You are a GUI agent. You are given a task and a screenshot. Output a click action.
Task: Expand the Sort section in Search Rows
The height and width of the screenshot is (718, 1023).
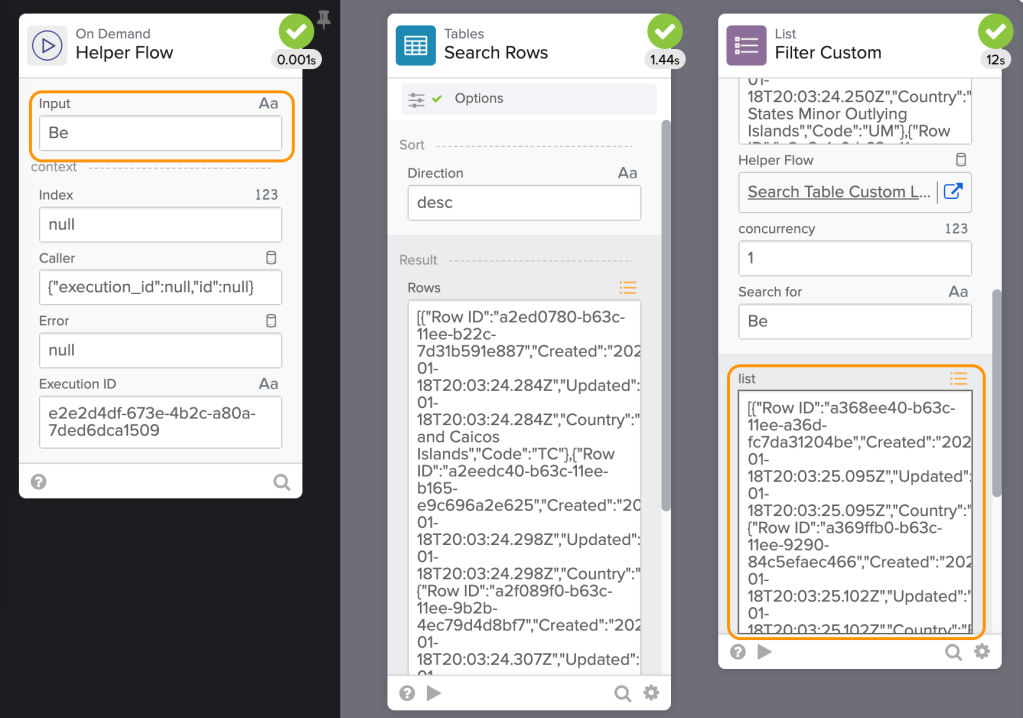coord(412,145)
